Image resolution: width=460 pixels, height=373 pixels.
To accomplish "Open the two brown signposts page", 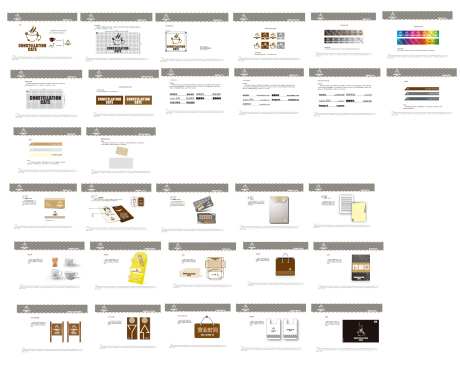I will (x=52, y=328).
